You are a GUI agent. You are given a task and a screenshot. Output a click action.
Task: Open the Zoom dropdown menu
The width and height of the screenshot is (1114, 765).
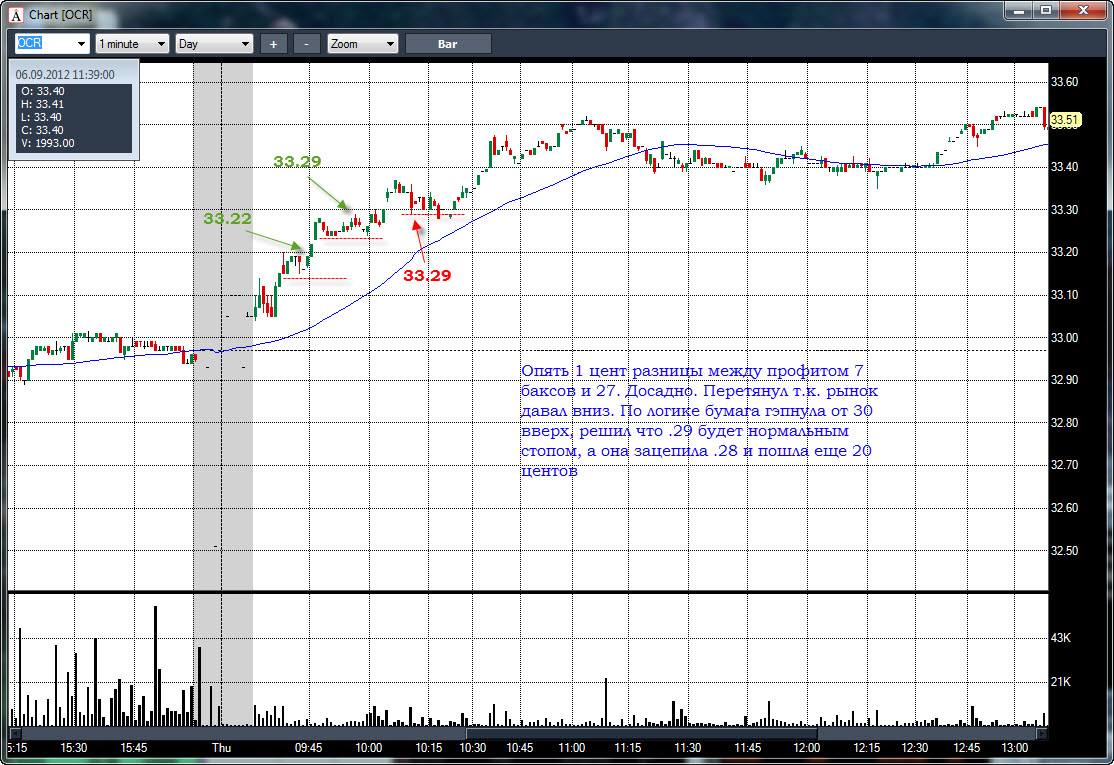362,44
